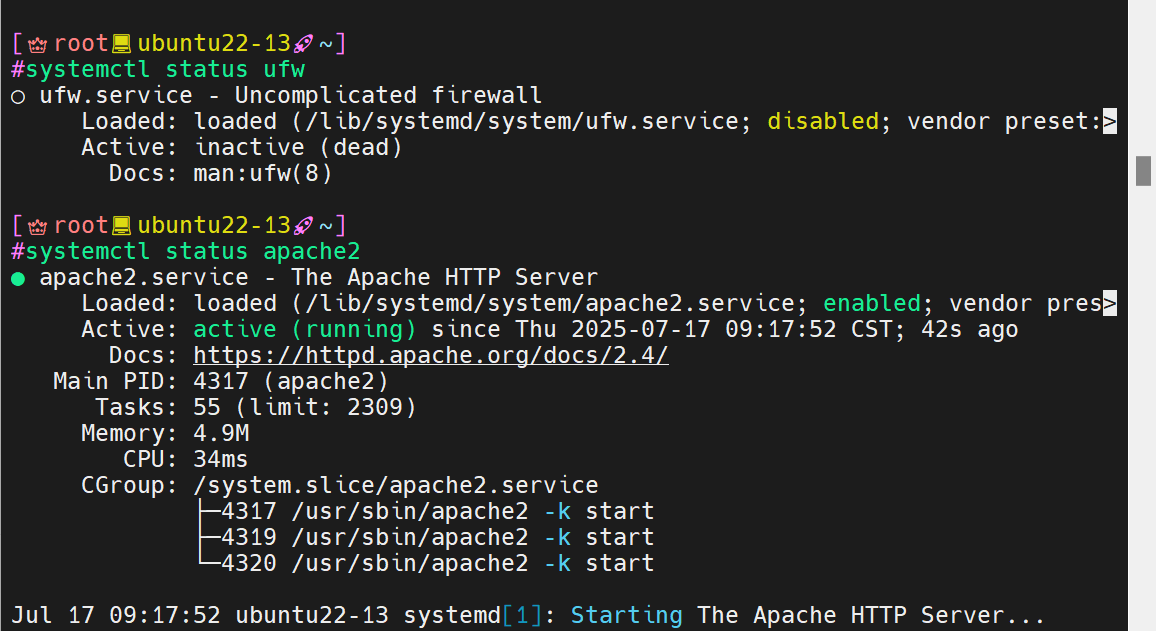
Task: Click the Memory value '4.9M'
Action: (221, 433)
